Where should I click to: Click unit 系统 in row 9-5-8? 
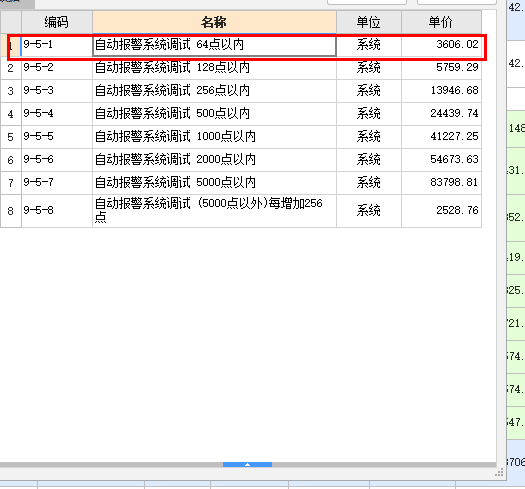[369, 211]
